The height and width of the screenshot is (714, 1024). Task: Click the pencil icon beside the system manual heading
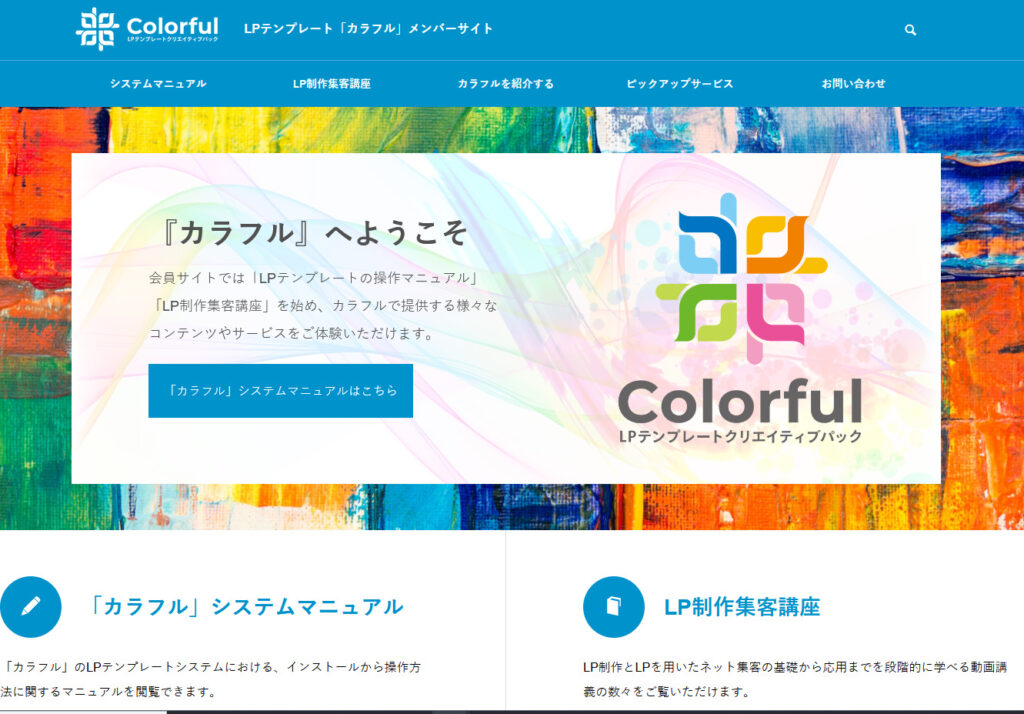[x=32, y=606]
